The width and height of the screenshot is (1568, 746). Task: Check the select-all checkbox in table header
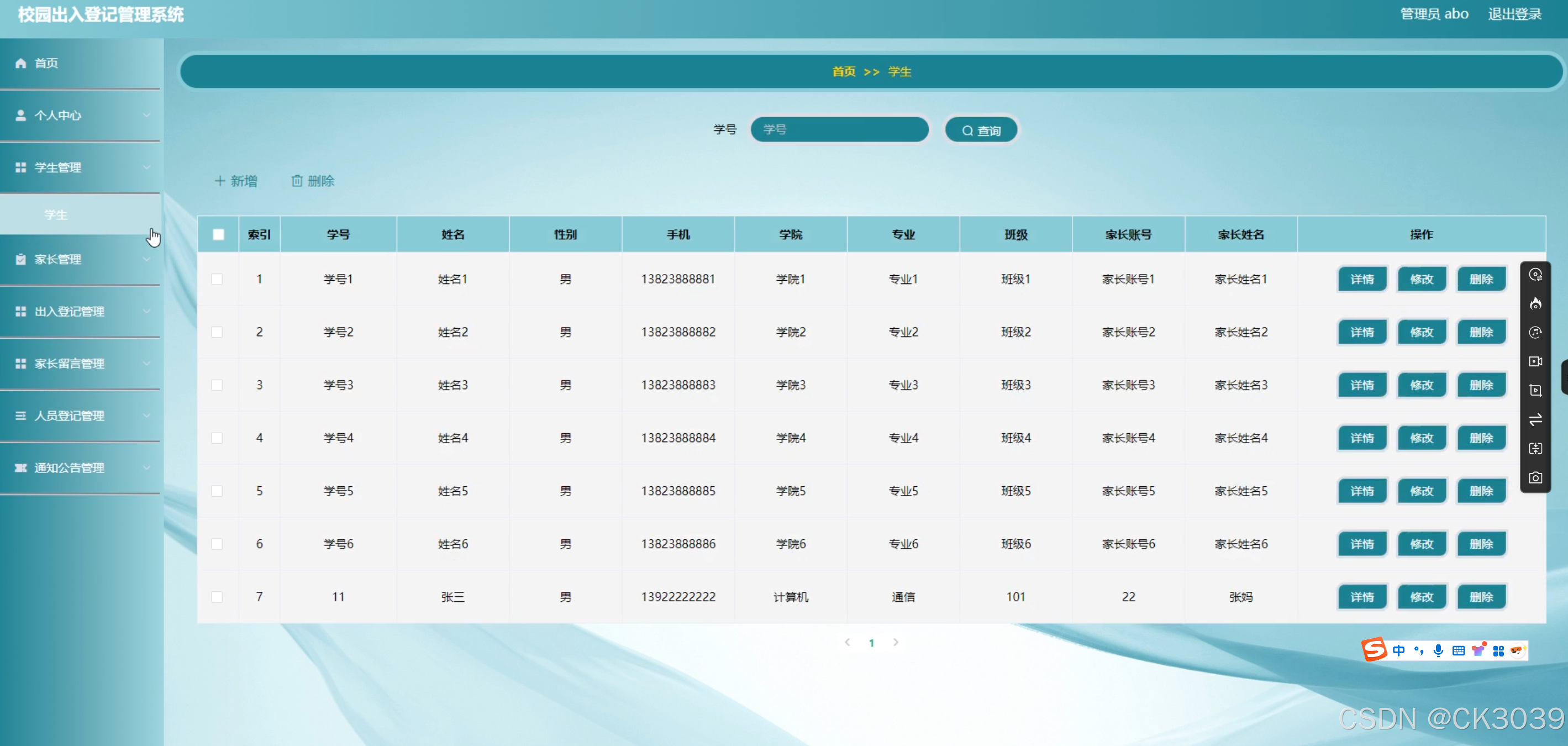point(219,234)
